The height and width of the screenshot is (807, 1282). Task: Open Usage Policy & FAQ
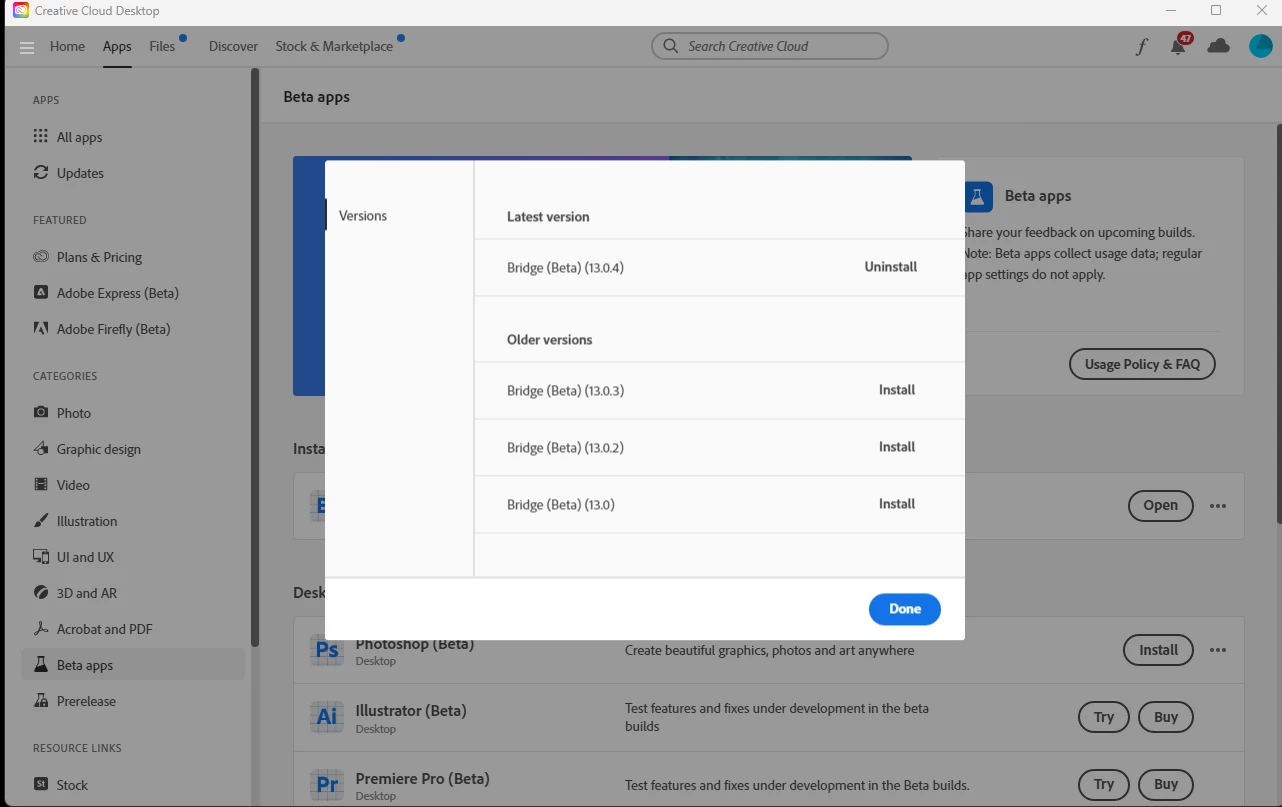coord(1142,364)
